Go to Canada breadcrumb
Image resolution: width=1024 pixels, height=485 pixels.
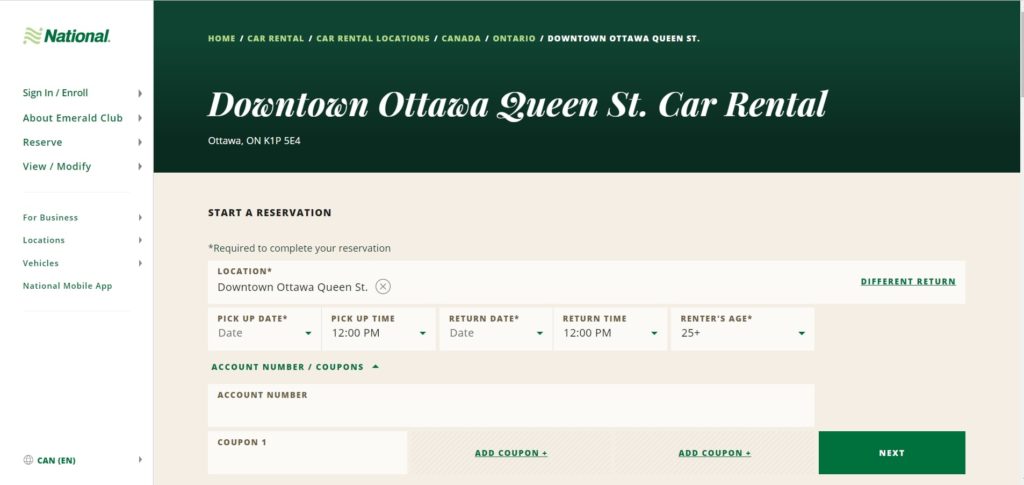coord(461,39)
